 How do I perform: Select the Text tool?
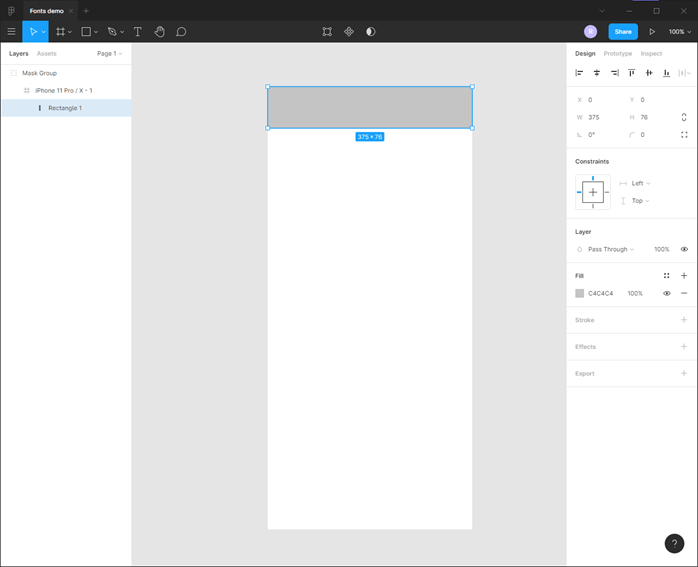tap(138, 32)
